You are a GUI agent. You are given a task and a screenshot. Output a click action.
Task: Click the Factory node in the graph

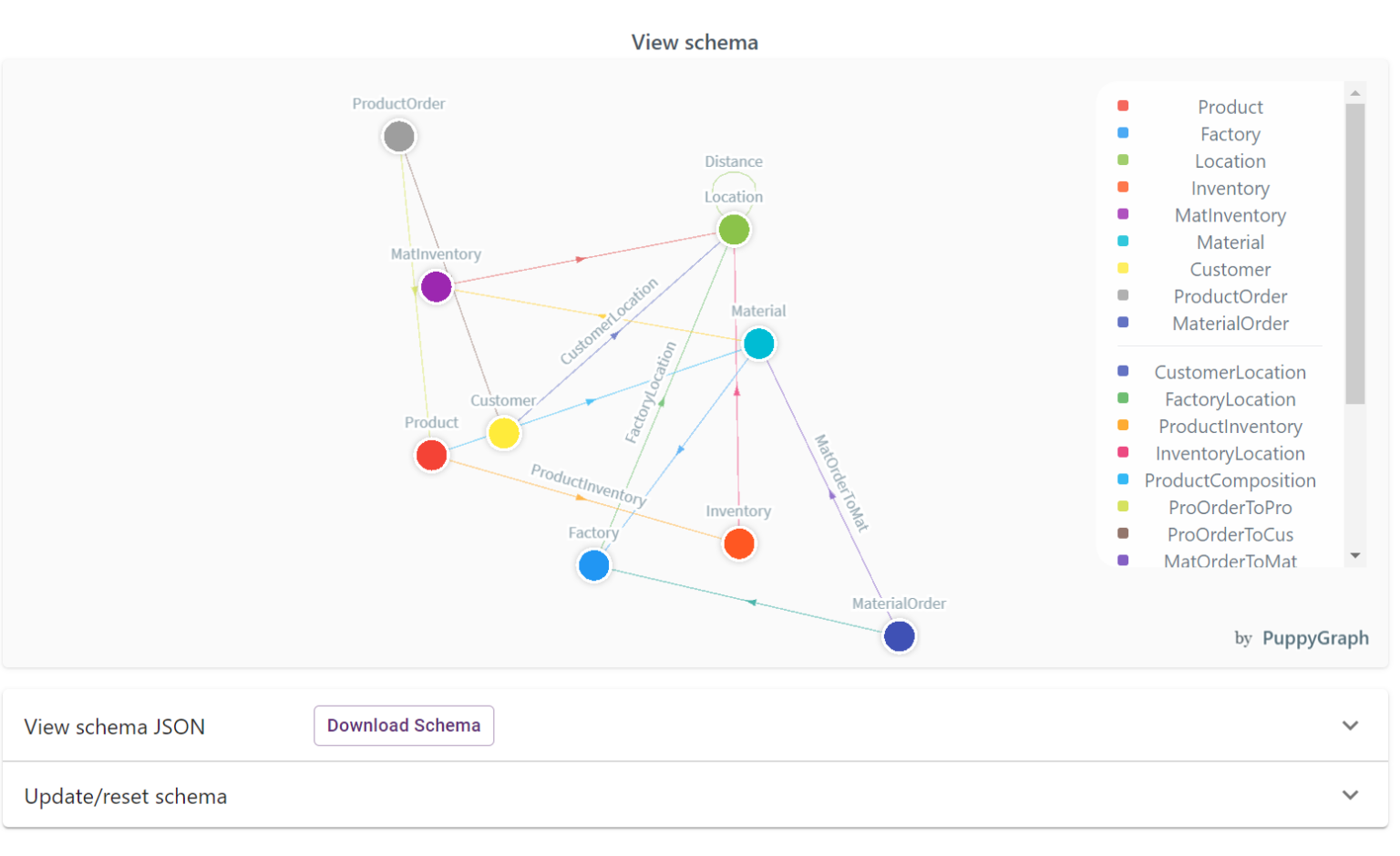coord(593,565)
